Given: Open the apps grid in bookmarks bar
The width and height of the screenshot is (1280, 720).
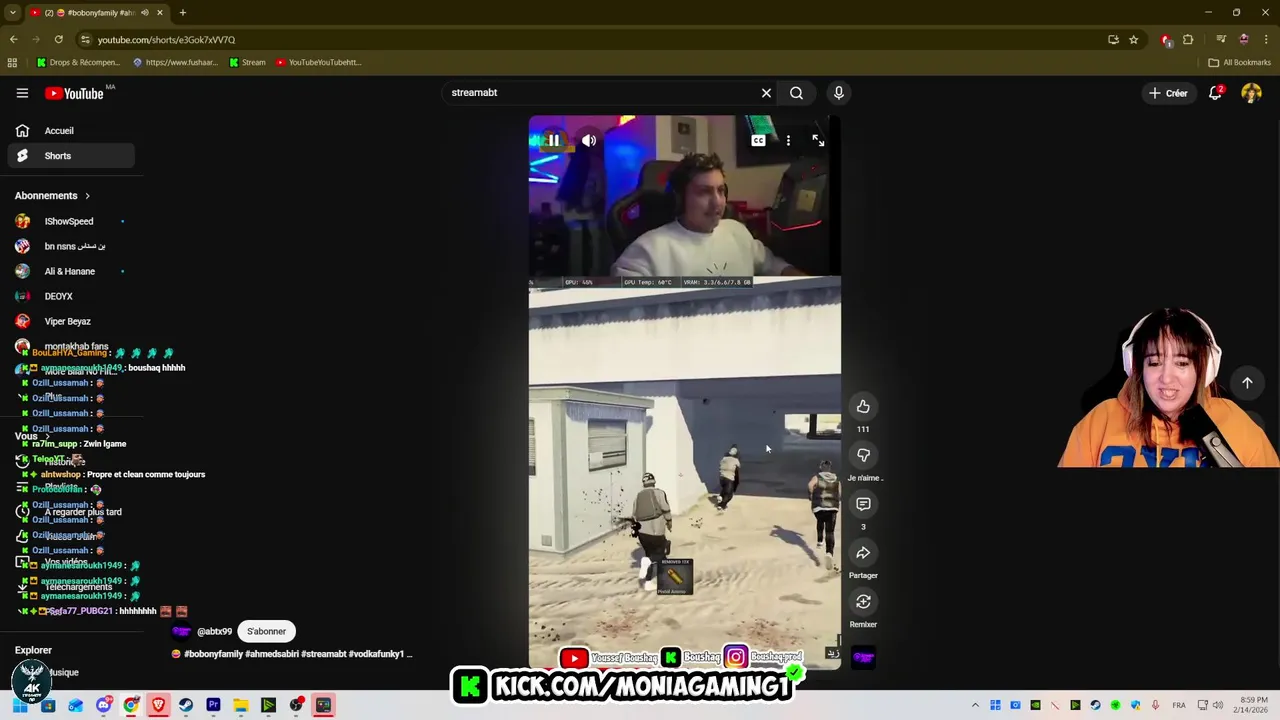Looking at the screenshot, I should tap(12, 62).
